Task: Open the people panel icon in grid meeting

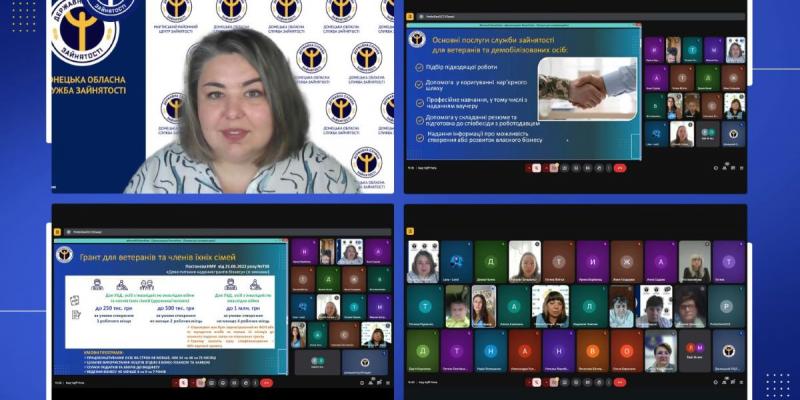Action: tap(722, 381)
